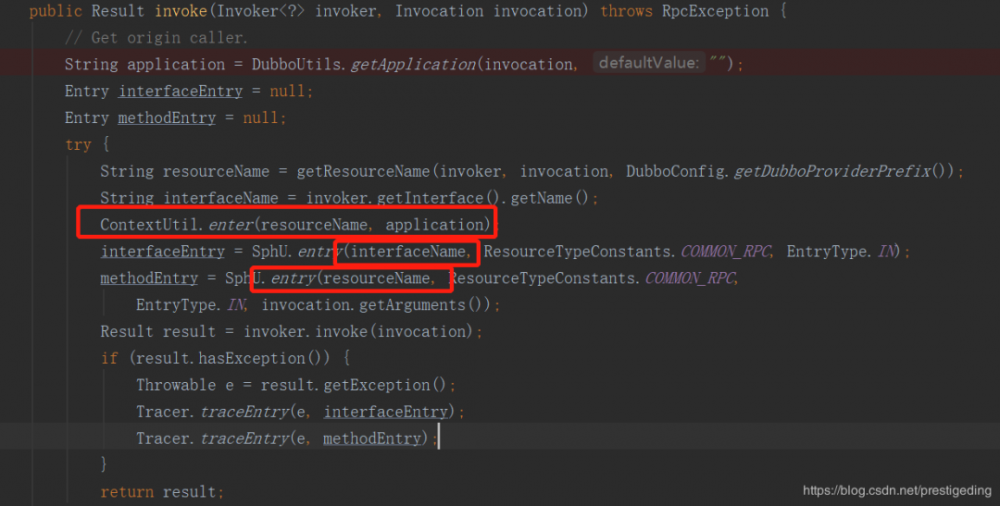This screenshot has width=1000, height=506.
Task: Click "result" in the Result result declaration
Action: click(189, 332)
